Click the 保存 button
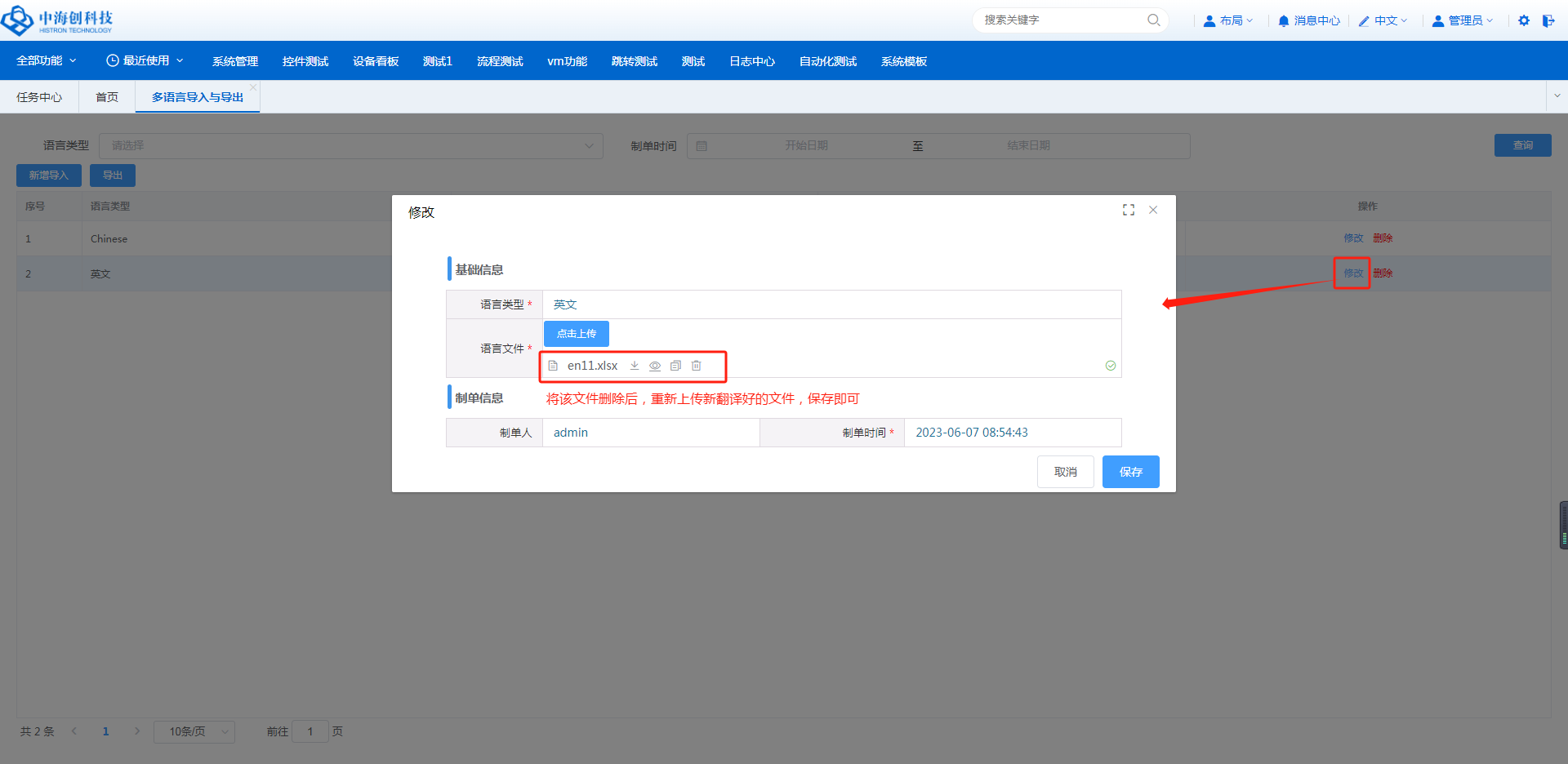The width and height of the screenshot is (1568, 764). [x=1130, y=472]
